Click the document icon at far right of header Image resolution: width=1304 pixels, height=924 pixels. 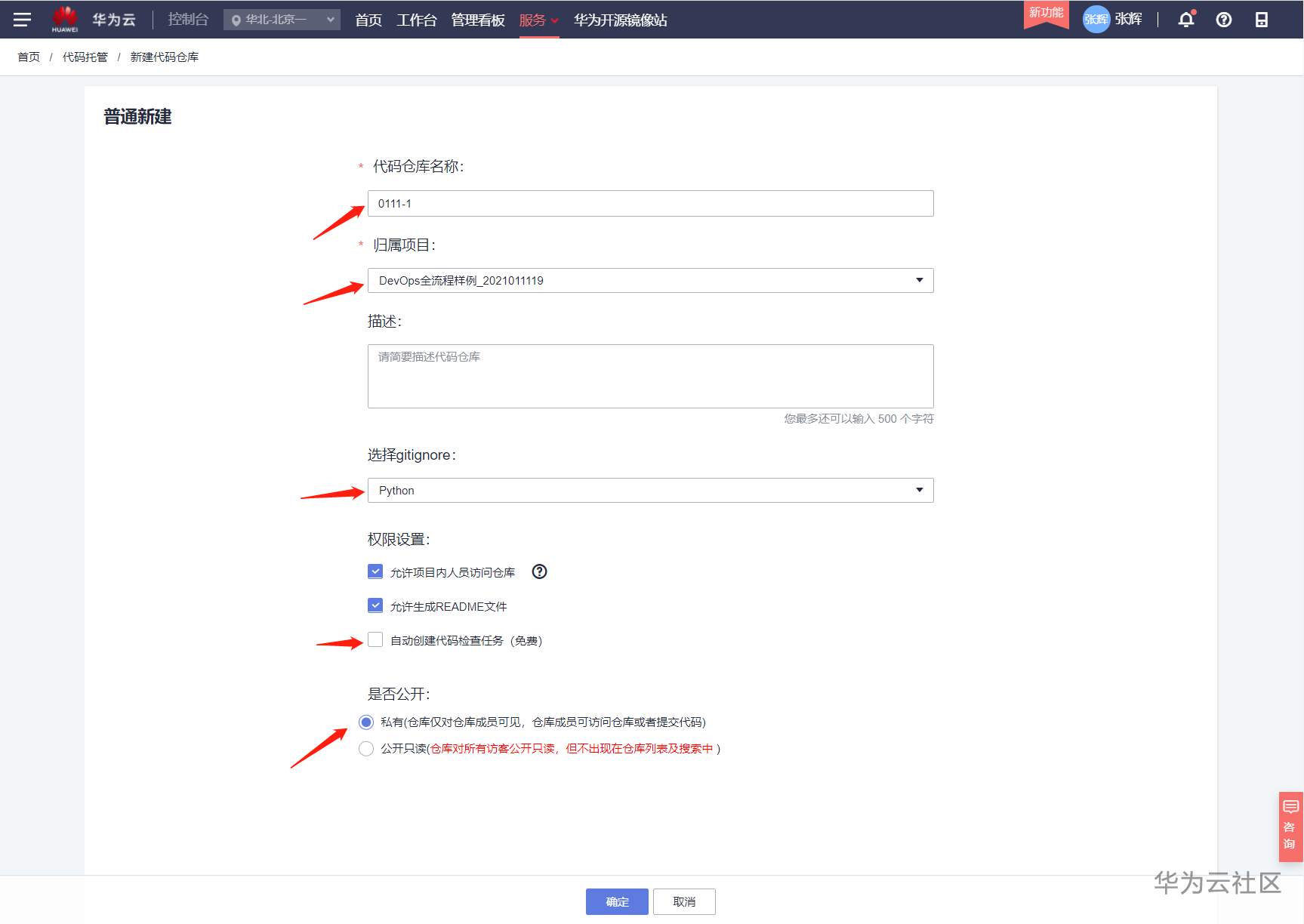click(x=1262, y=20)
